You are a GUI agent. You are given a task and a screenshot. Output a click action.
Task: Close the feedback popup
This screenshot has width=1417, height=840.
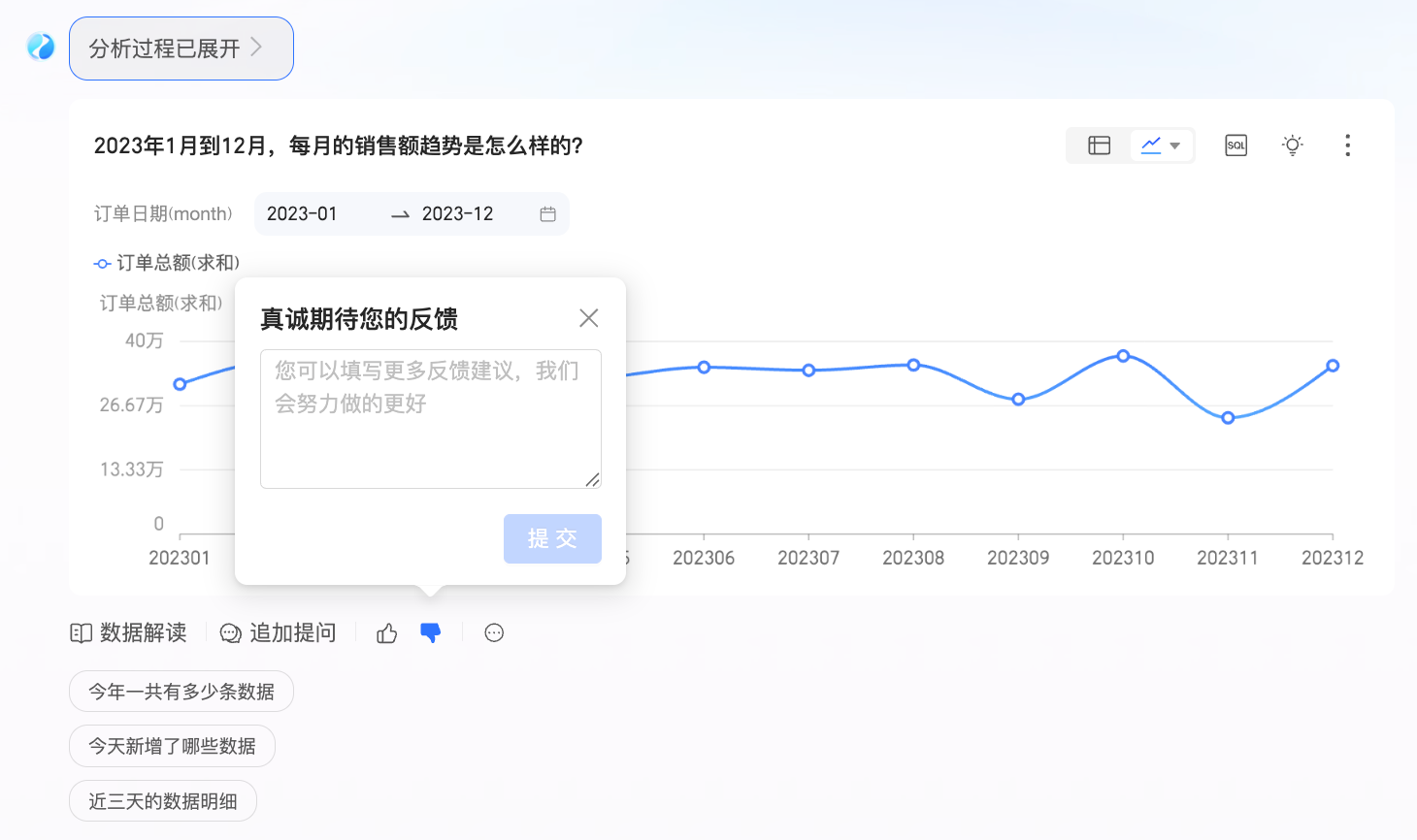(x=588, y=318)
